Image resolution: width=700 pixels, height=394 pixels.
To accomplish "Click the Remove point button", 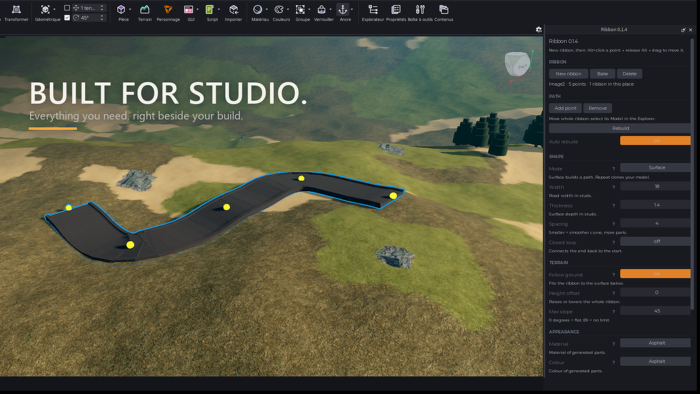I will coord(597,108).
